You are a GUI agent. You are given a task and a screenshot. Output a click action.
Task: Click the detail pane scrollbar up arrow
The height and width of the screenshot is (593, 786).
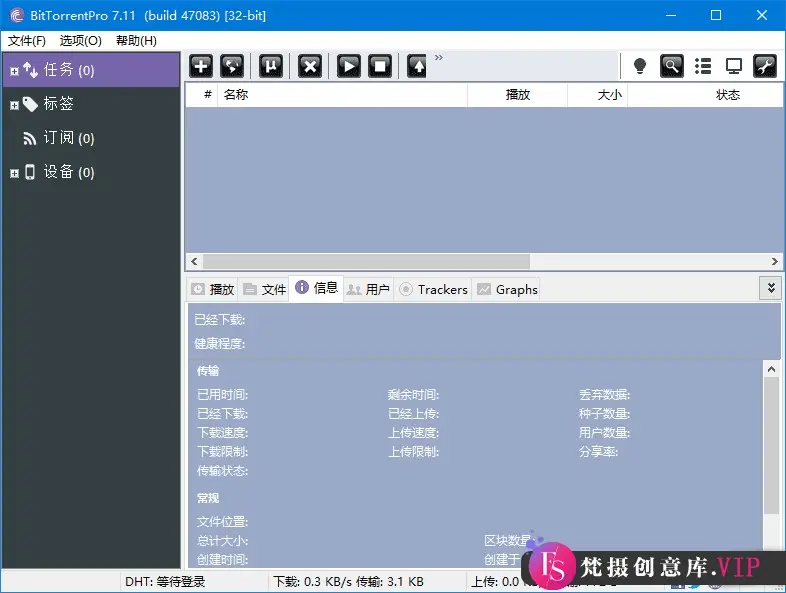pos(771,369)
